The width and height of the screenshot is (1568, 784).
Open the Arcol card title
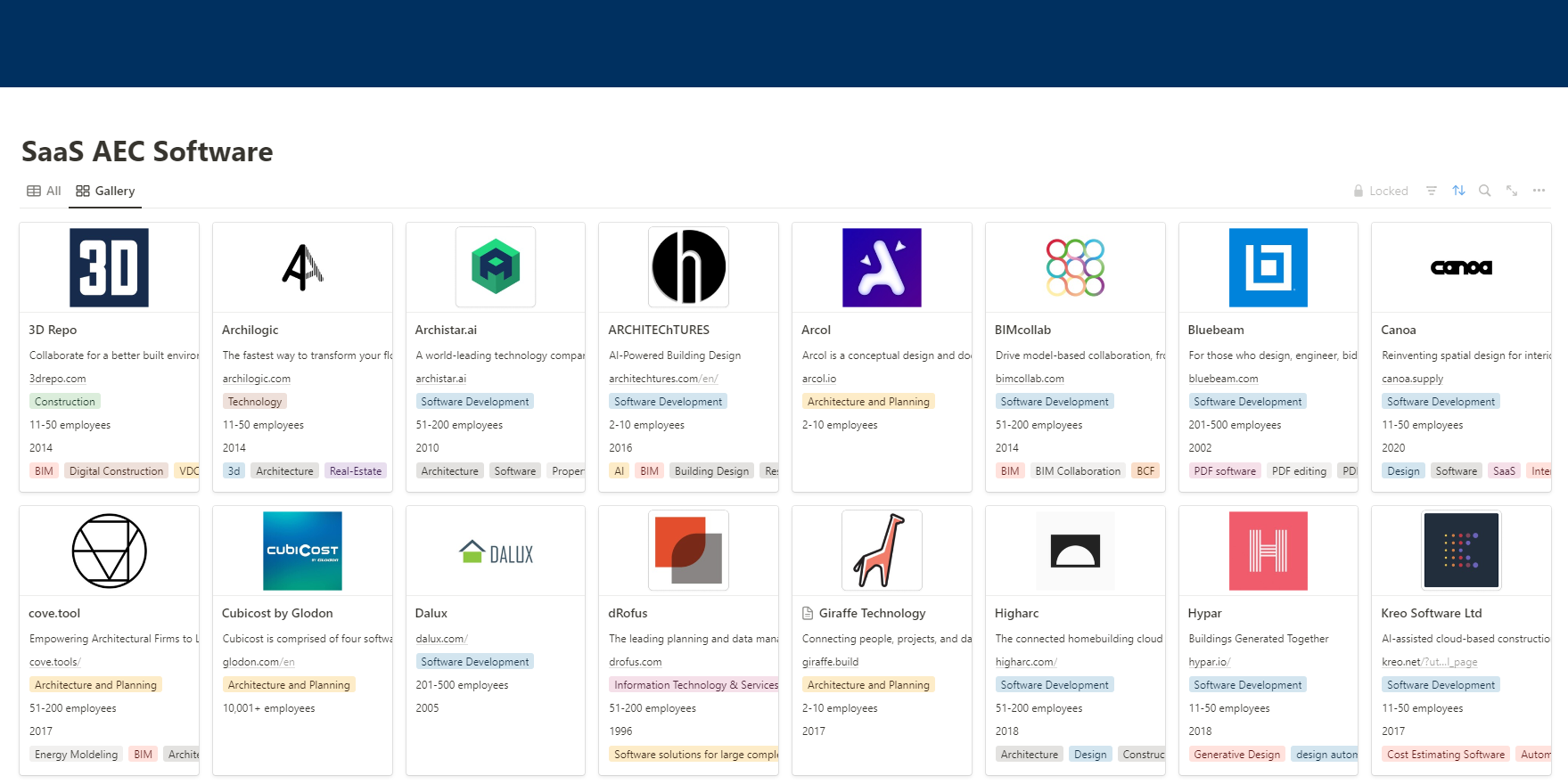pos(816,330)
